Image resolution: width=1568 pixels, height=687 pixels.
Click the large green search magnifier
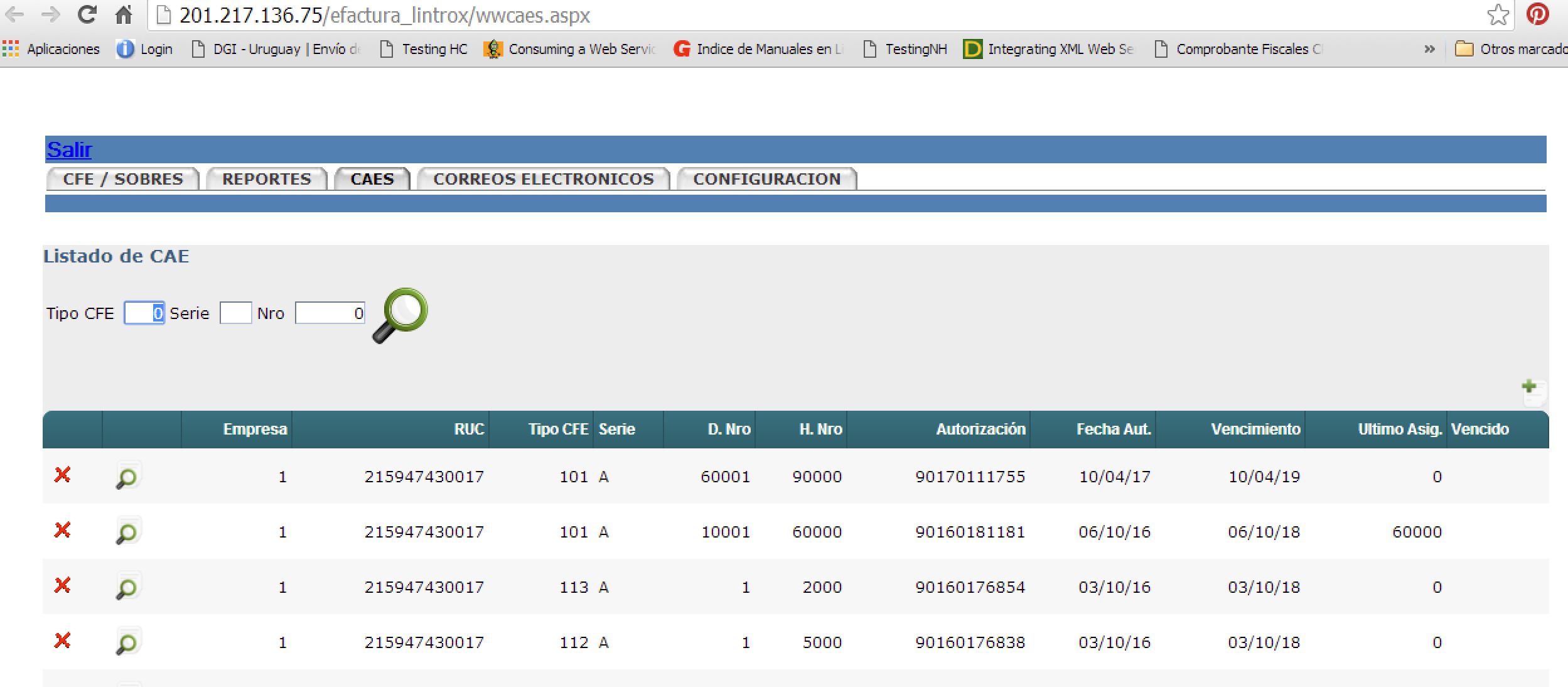point(402,314)
